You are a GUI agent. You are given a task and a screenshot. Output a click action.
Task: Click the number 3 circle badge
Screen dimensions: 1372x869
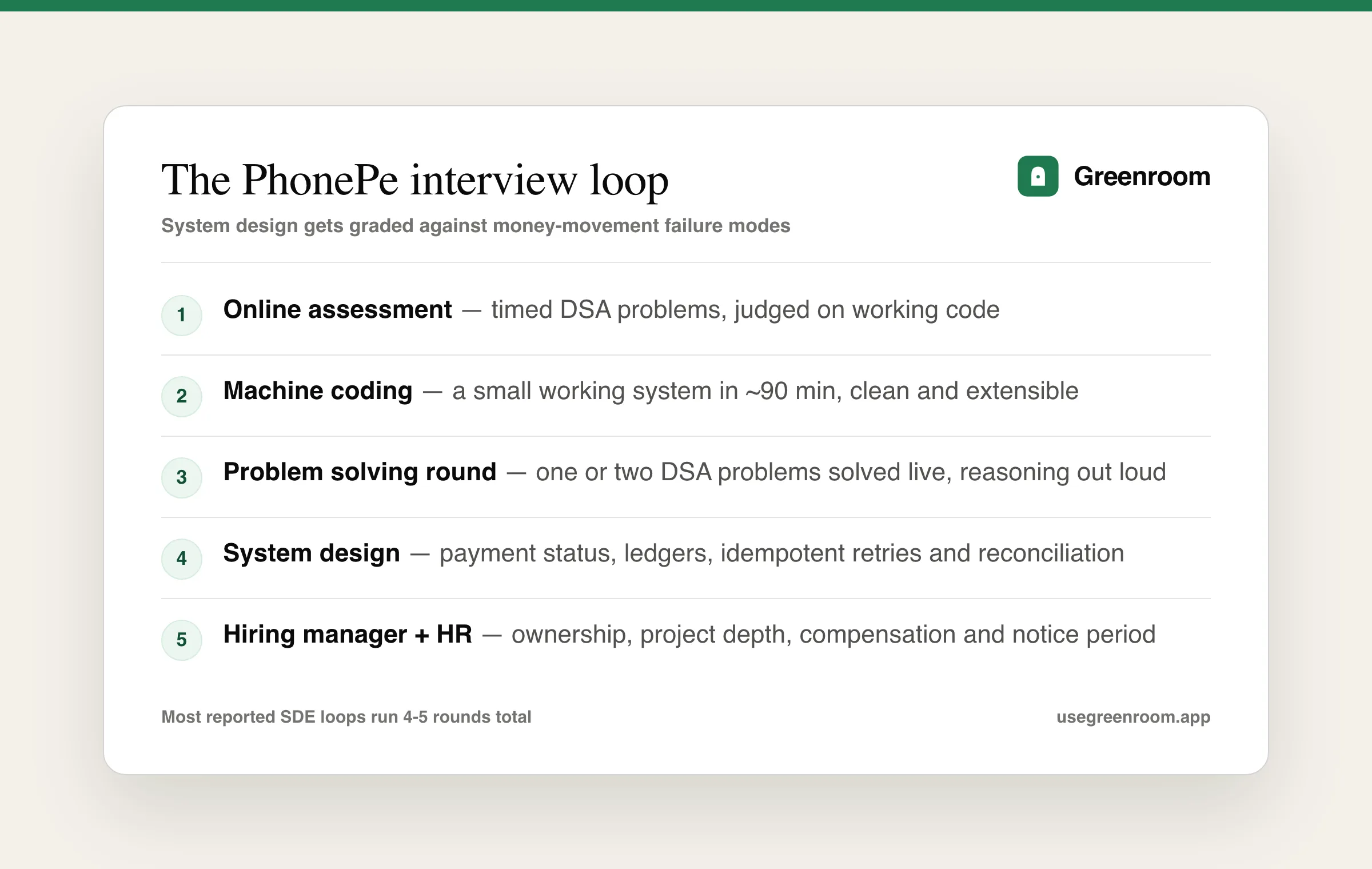click(x=181, y=477)
